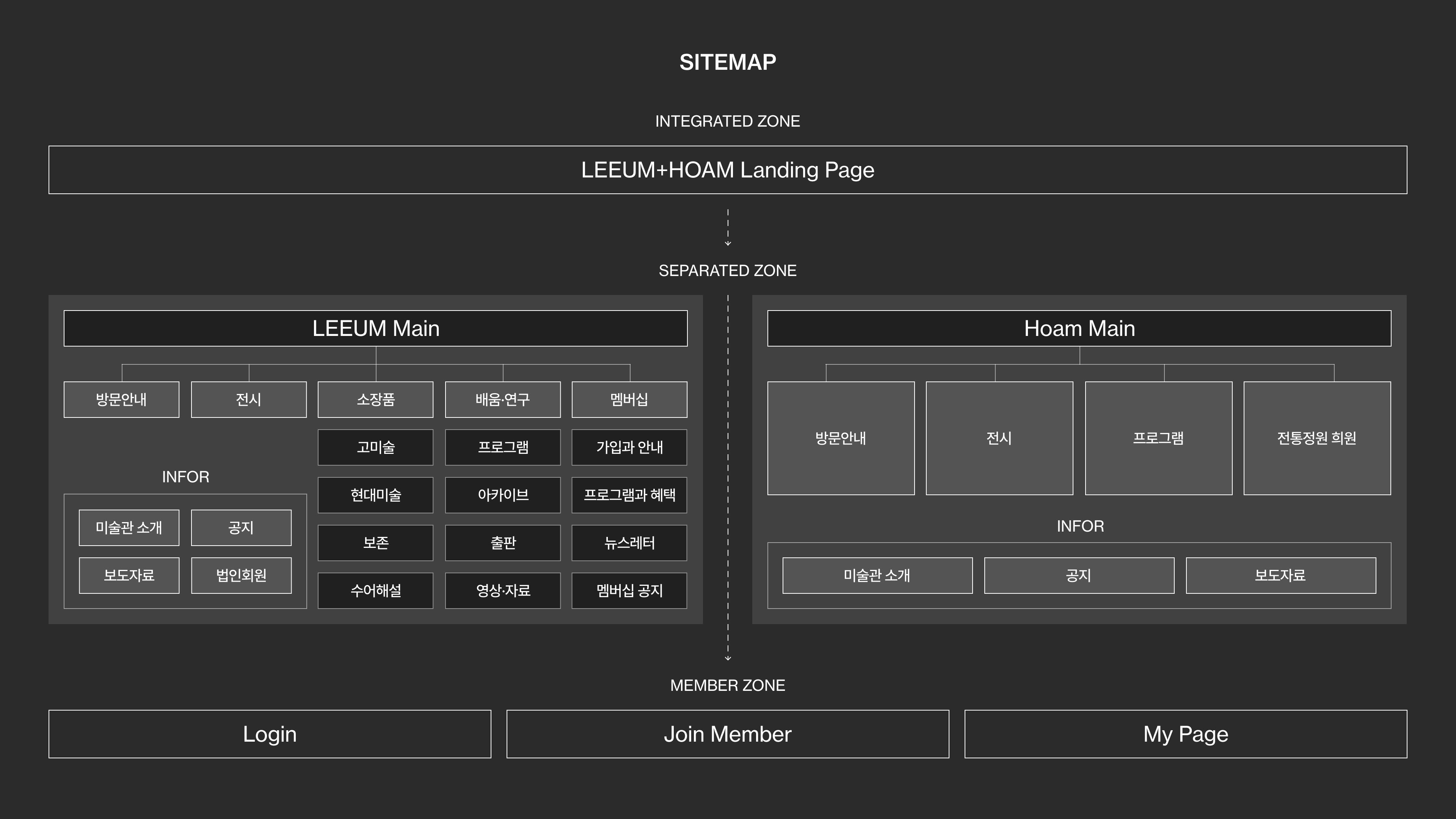This screenshot has width=1456, height=819.
Task: Select the LEEUM Main box
Action: coord(375,328)
